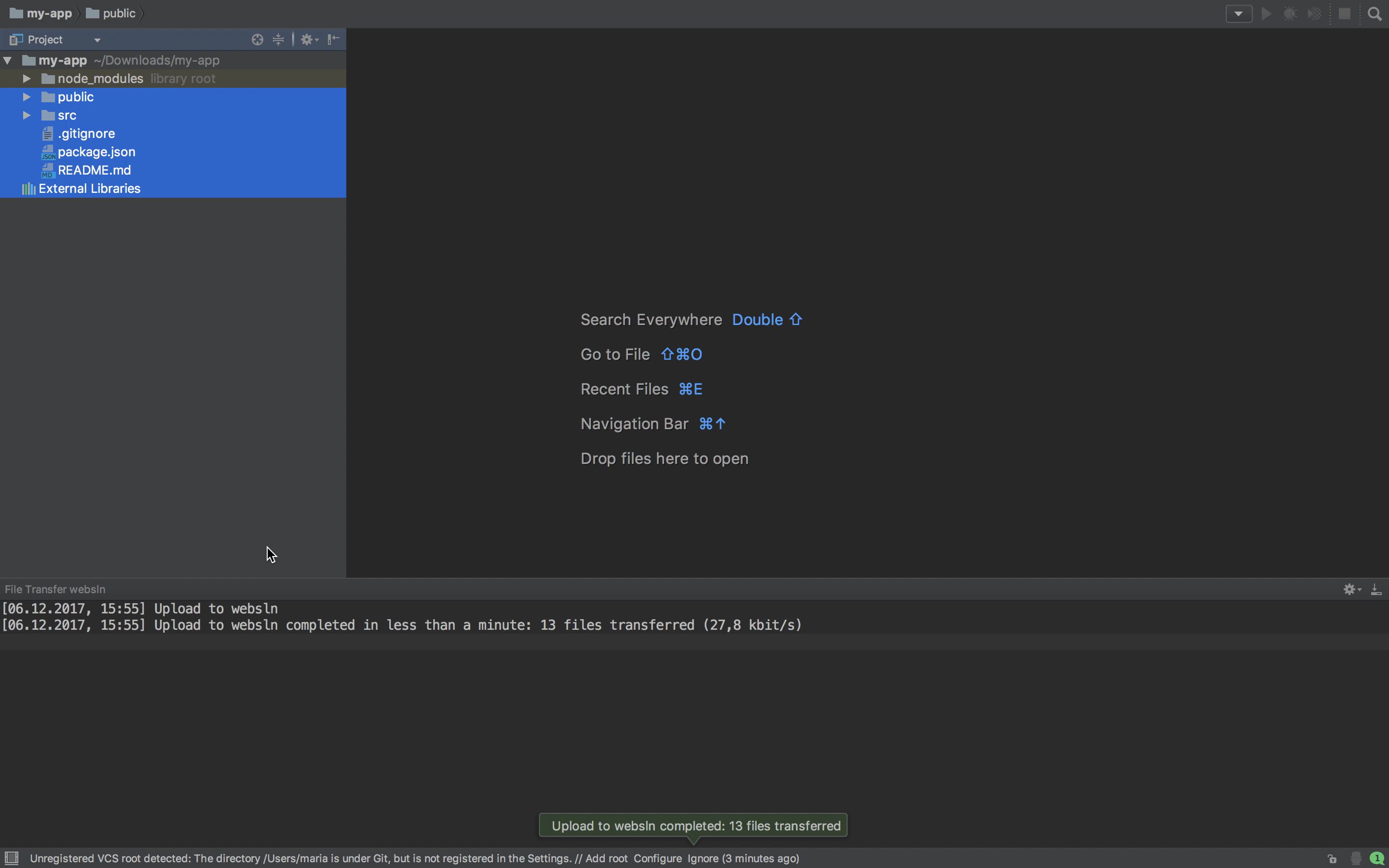1389x868 pixels.
Task: Click the JSON file icon beside package.json
Action: (x=48, y=152)
